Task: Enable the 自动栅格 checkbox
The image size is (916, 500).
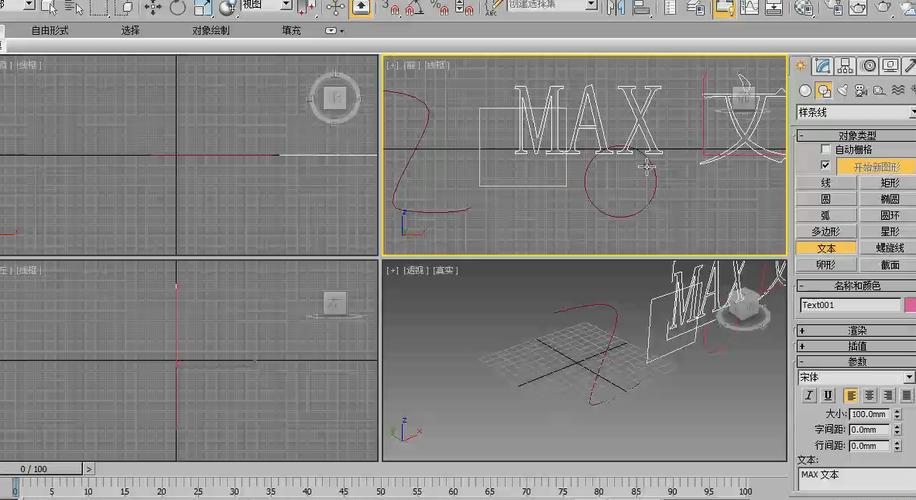Action: coord(825,150)
